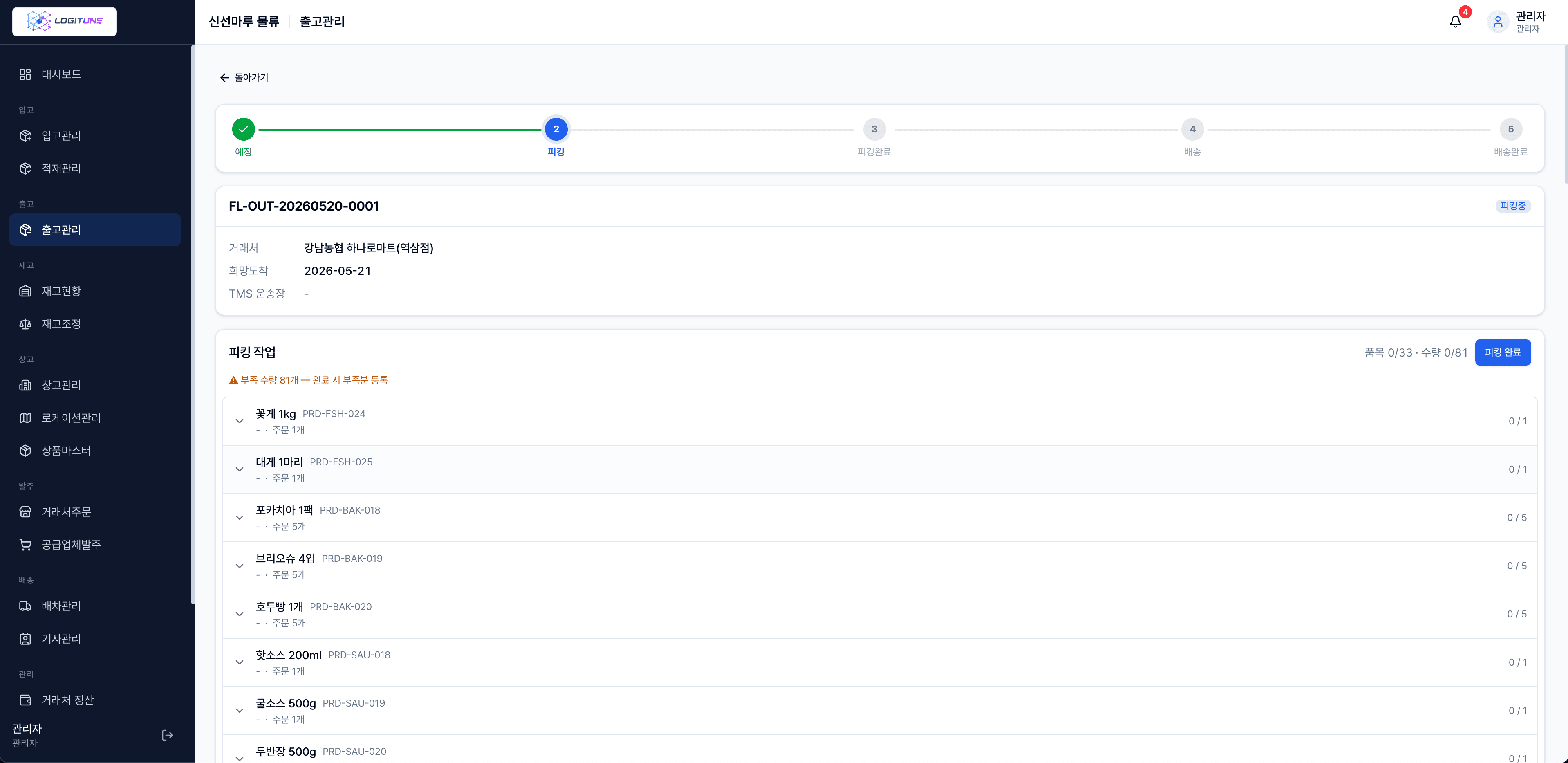1568x763 pixels.
Task: Expand the 꽃게 1kg picking row
Action: (240, 421)
